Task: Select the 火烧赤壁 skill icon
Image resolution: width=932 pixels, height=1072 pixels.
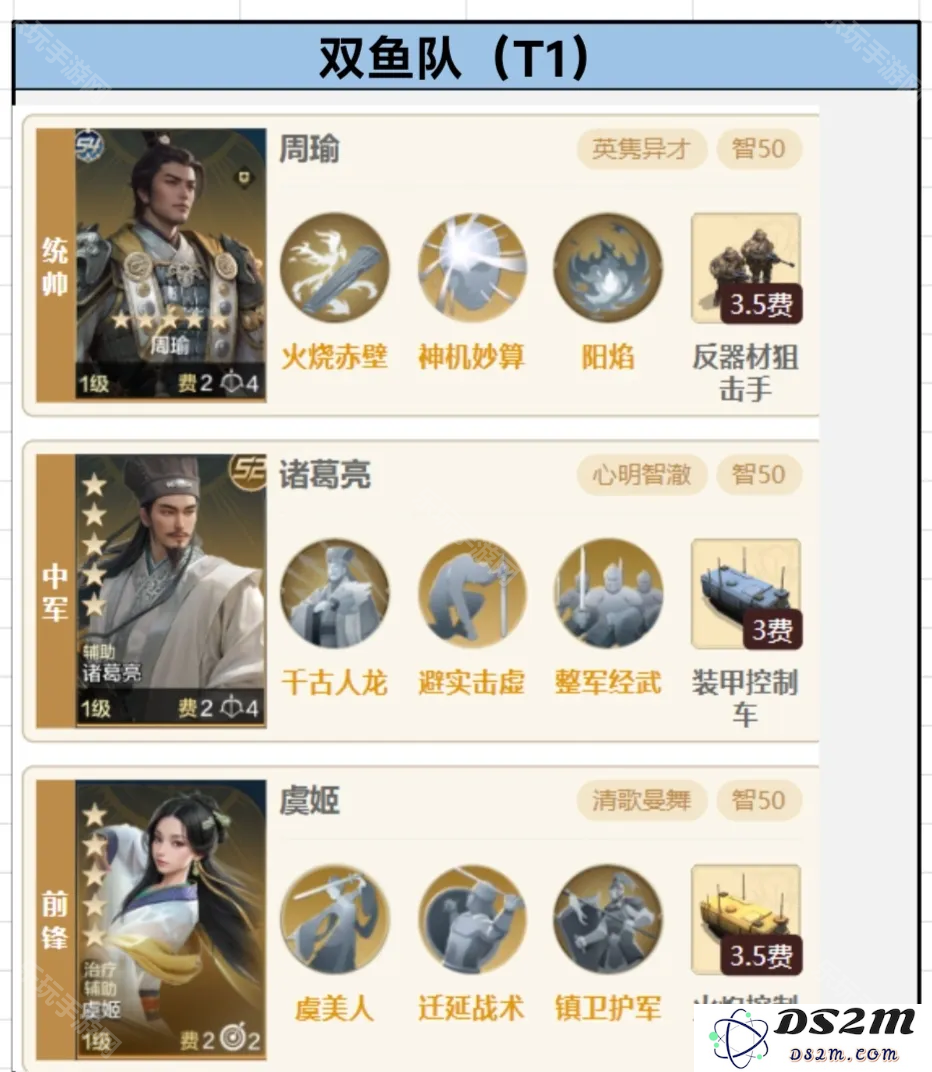Action: click(335, 267)
